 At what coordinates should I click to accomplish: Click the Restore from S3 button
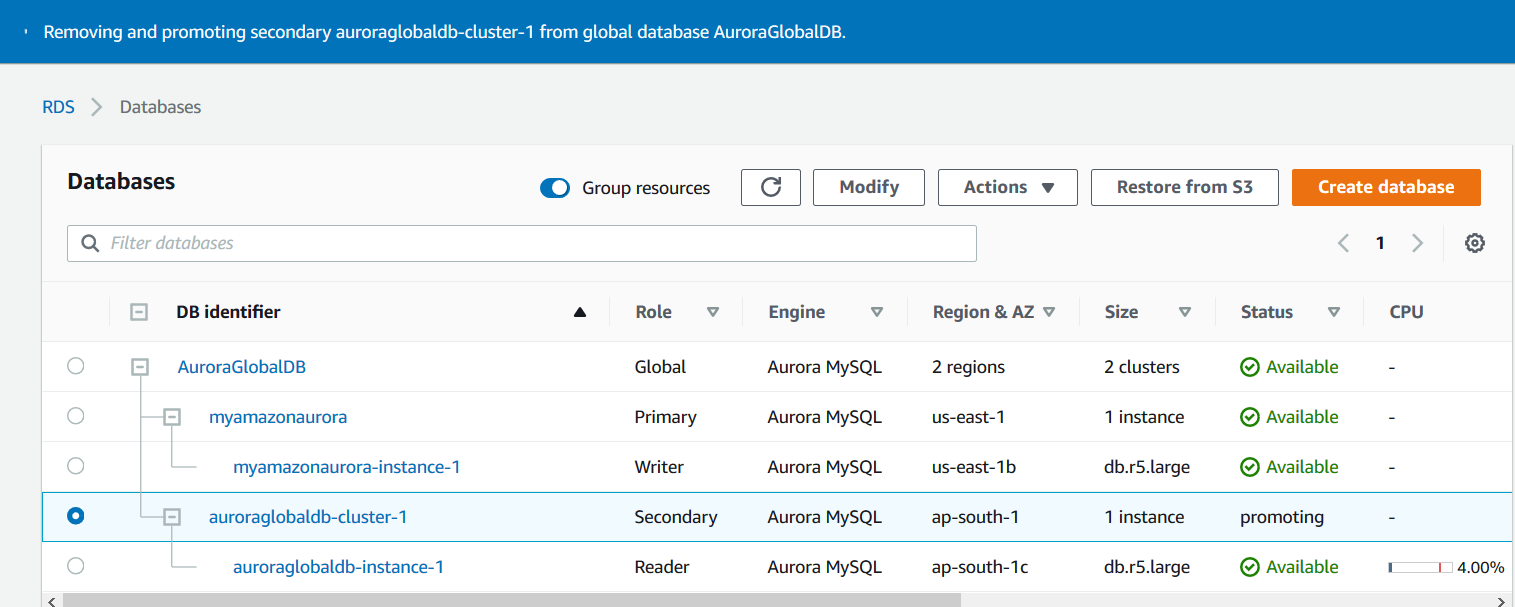point(1184,187)
